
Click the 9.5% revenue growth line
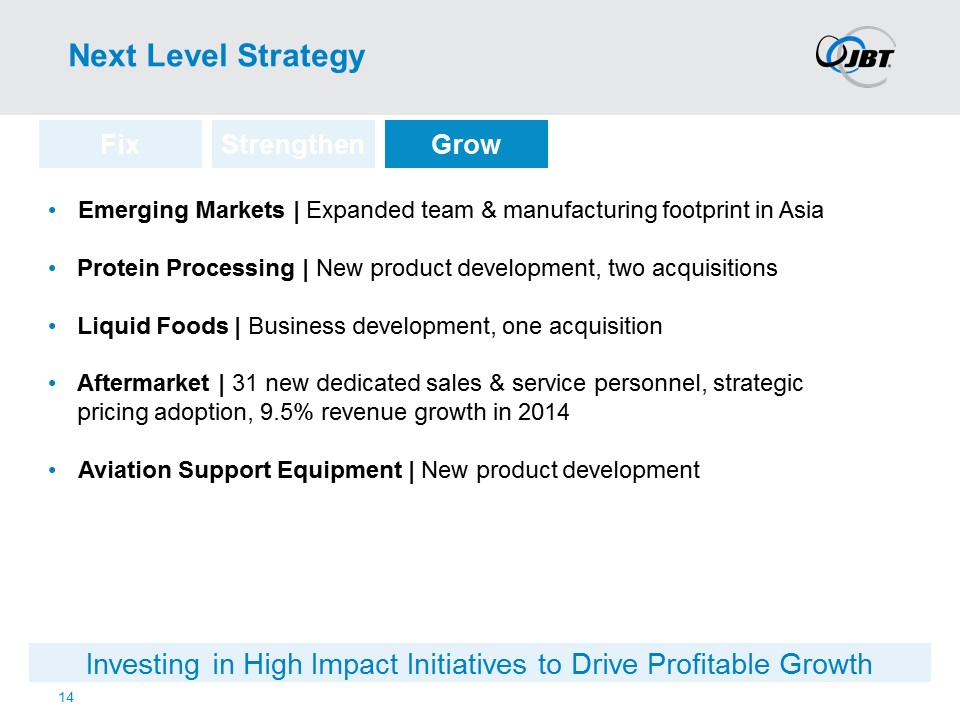coord(323,413)
